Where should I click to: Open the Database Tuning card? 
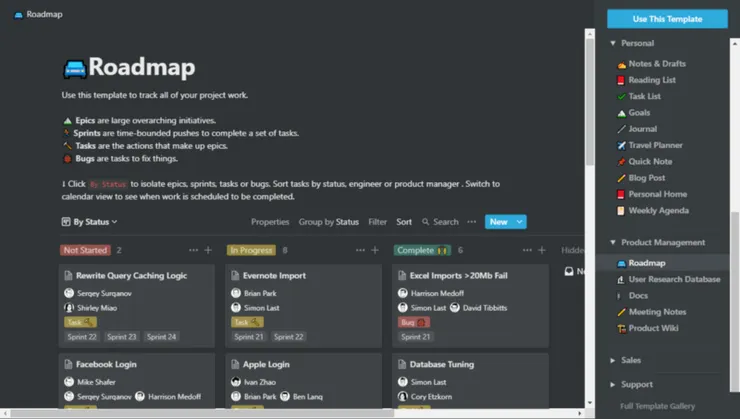tap(471, 381)
